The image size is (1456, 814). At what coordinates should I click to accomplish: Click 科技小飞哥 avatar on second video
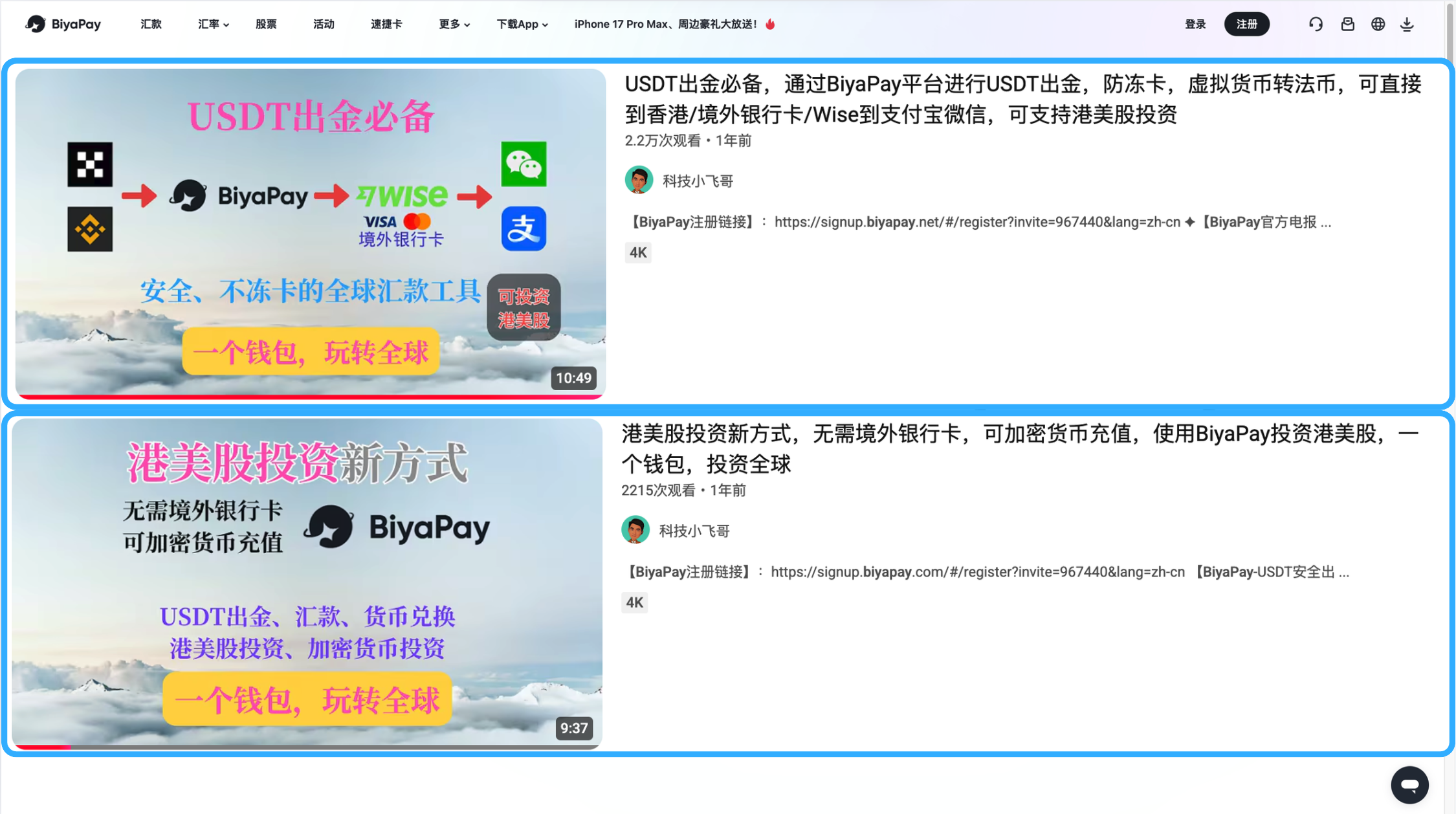click(635, 531)
